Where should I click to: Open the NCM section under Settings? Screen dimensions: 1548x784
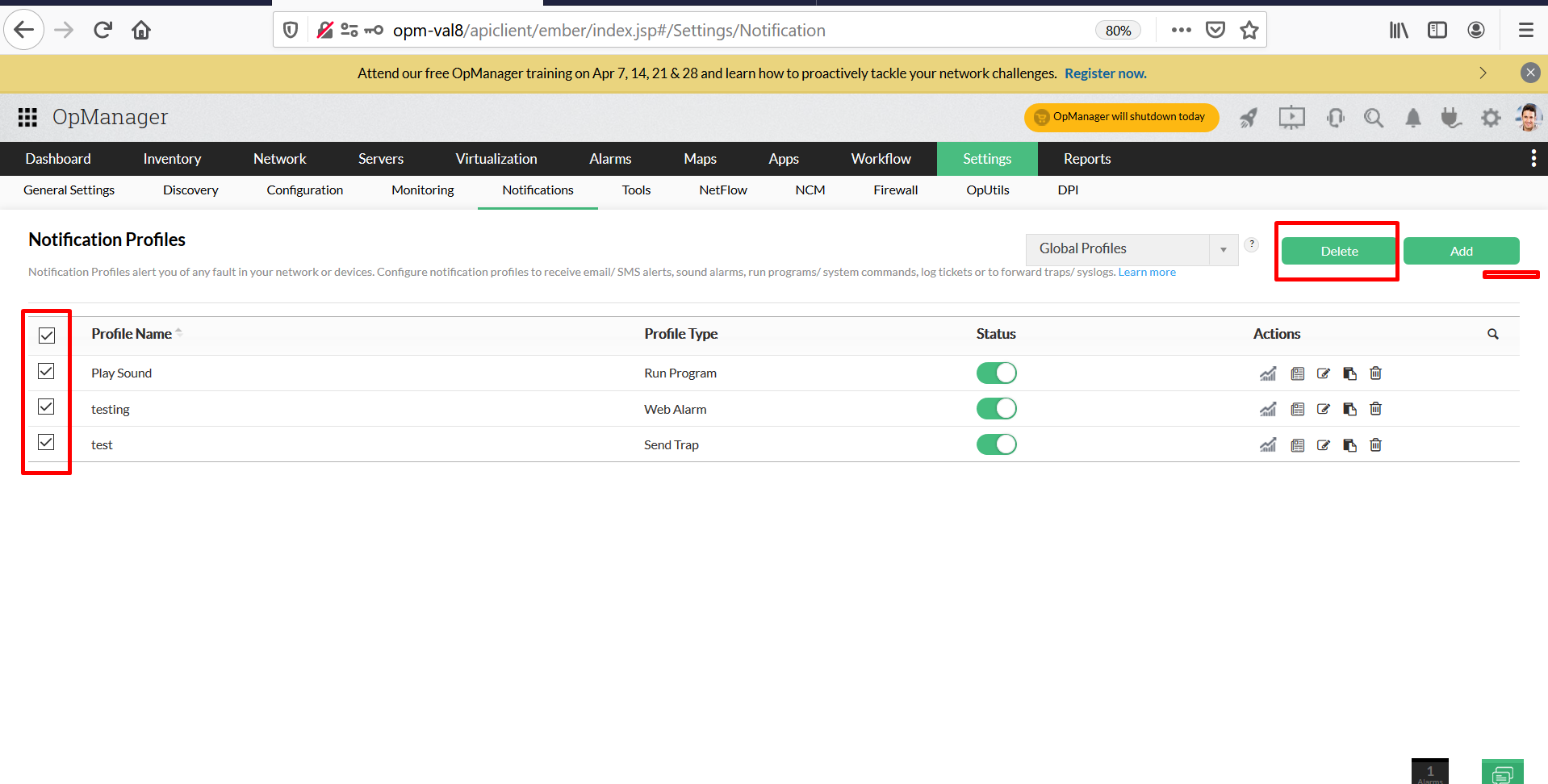point(810,190)
